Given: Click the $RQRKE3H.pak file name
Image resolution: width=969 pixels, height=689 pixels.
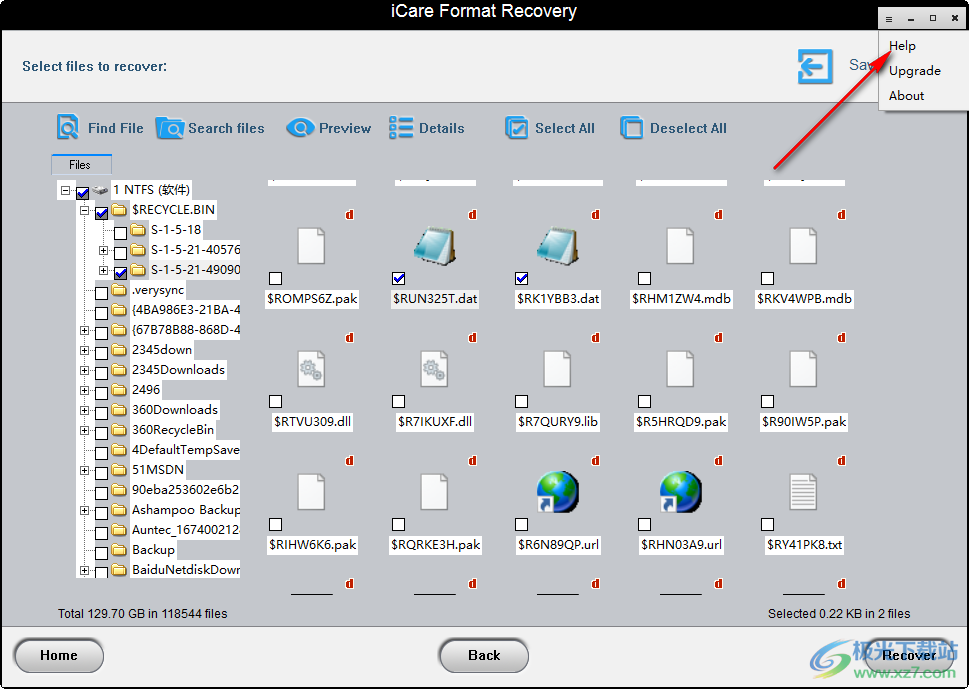Looking at the screenshot, I should tap(435, 545).
